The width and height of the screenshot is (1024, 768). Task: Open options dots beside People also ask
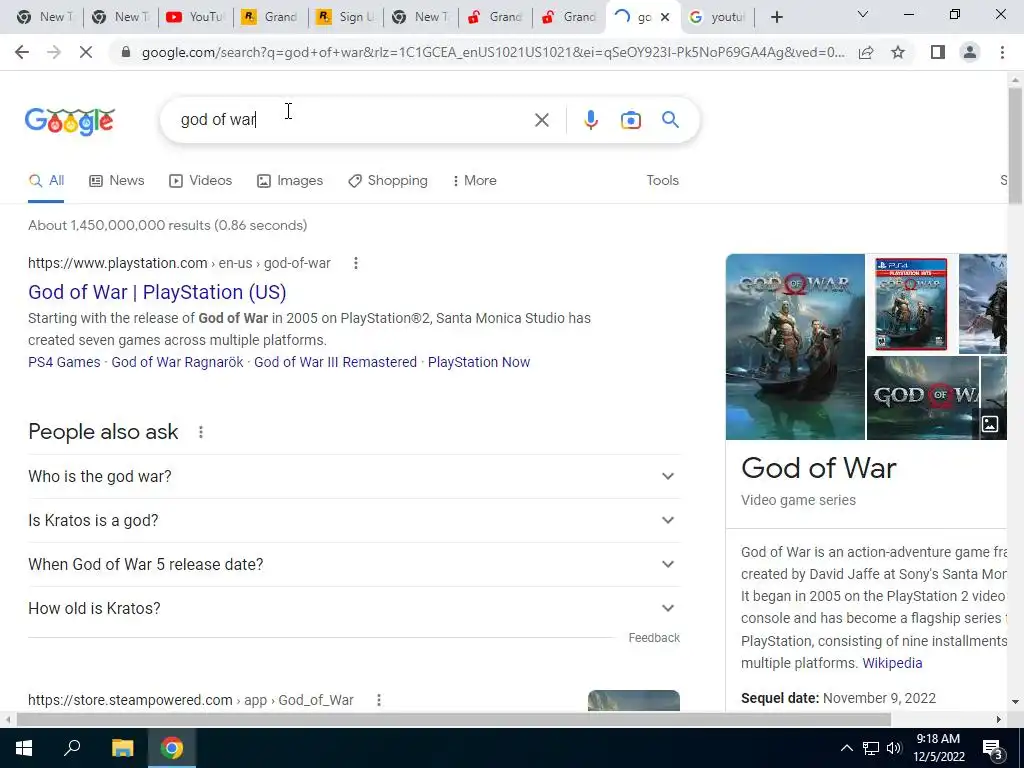[x=201, y=432]
